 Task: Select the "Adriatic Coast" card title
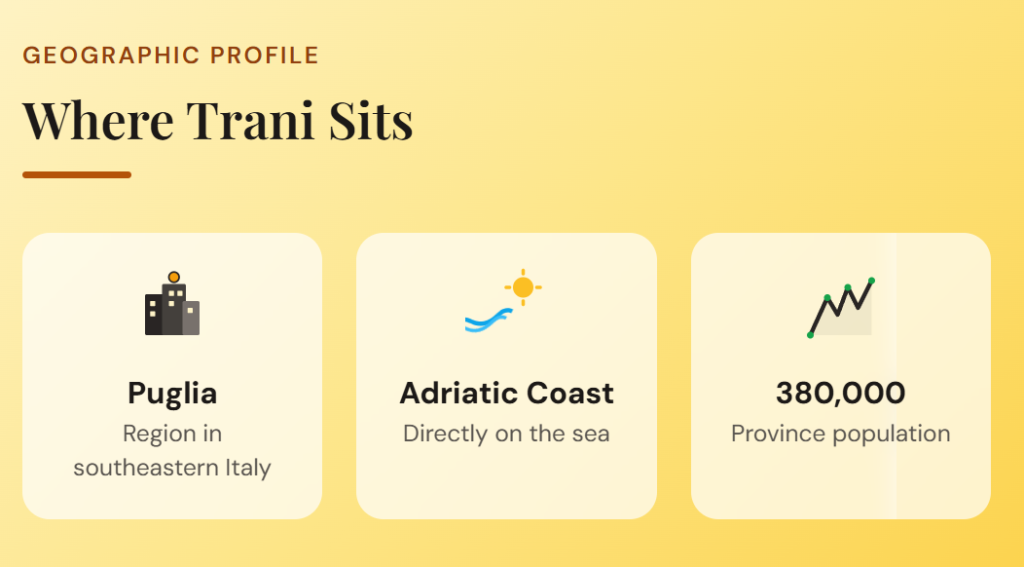pos(506,393)
